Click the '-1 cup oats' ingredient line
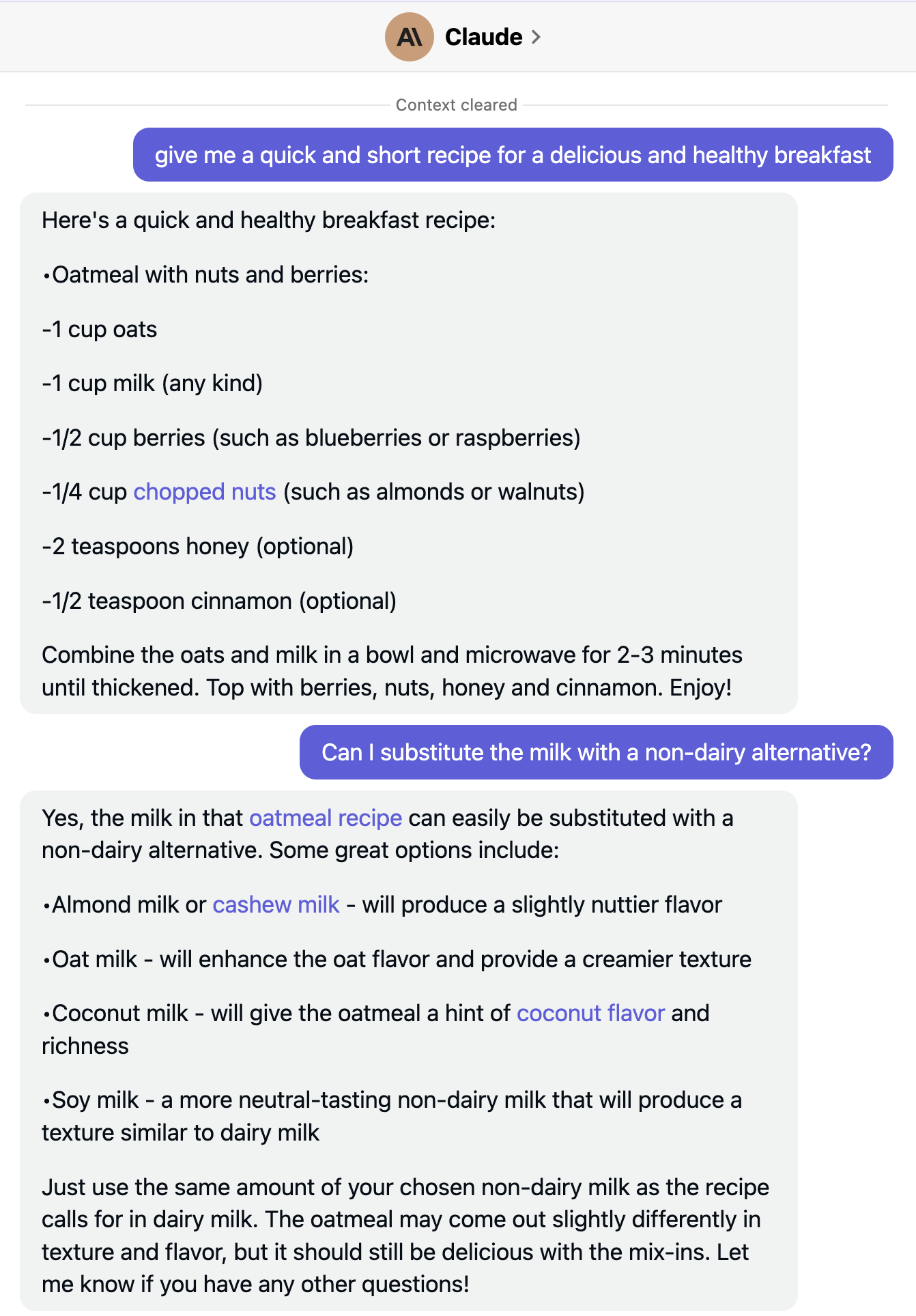 100,329
